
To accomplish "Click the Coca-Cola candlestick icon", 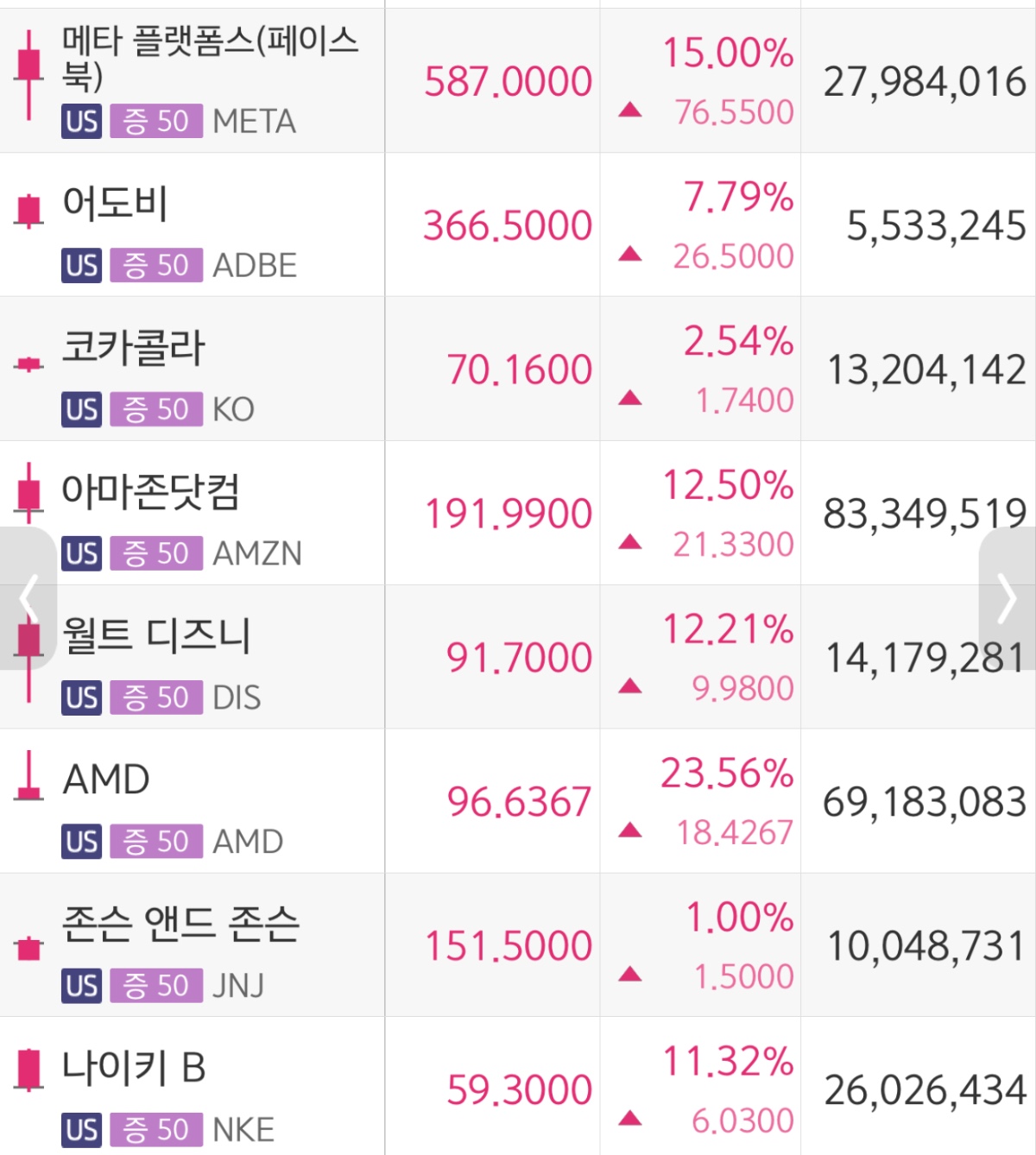I will click(x=28, y=364).
